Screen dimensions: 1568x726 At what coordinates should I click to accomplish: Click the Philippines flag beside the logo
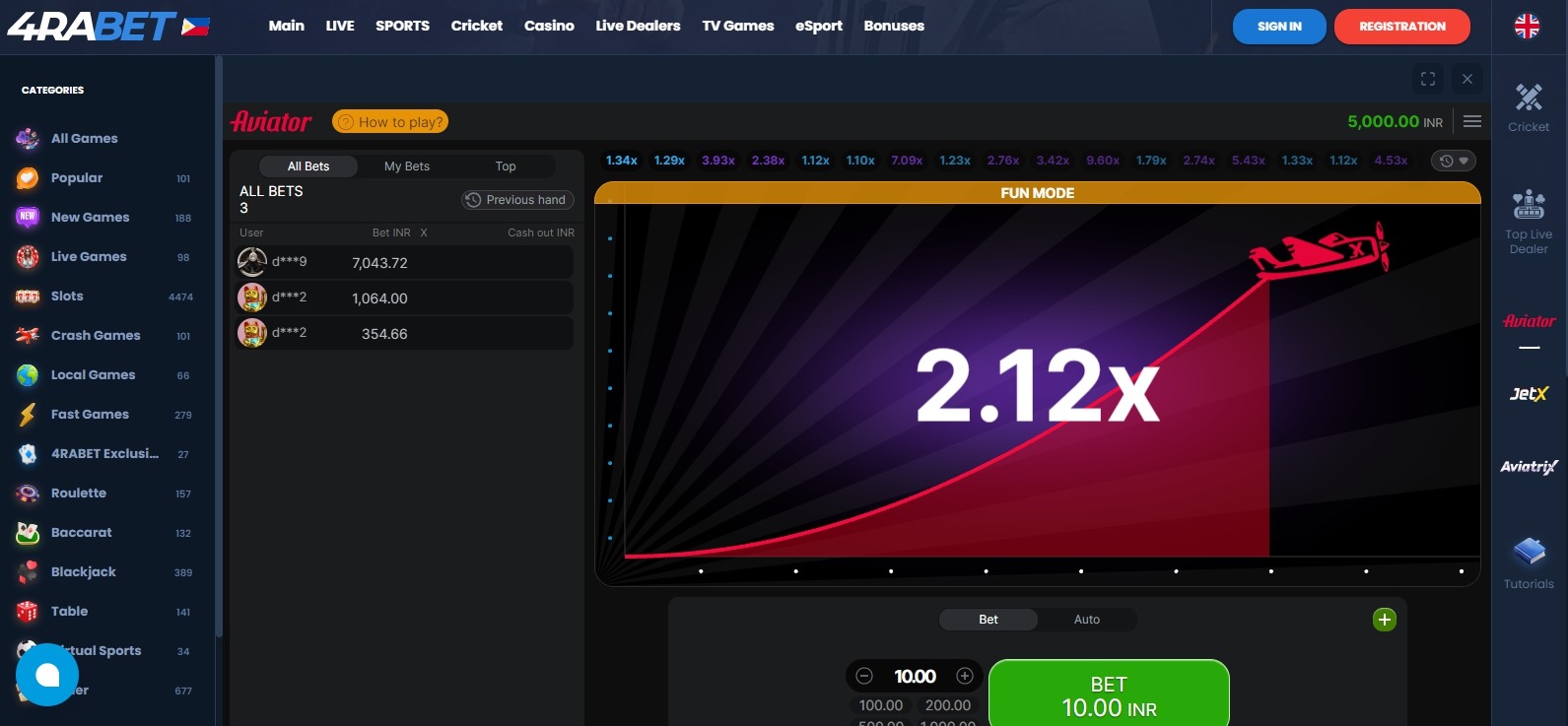195,27
